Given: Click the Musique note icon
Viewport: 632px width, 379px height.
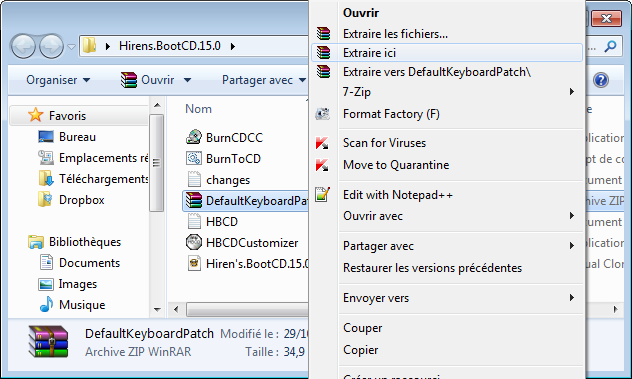Looking at the screenshot, I should [46, 304].
